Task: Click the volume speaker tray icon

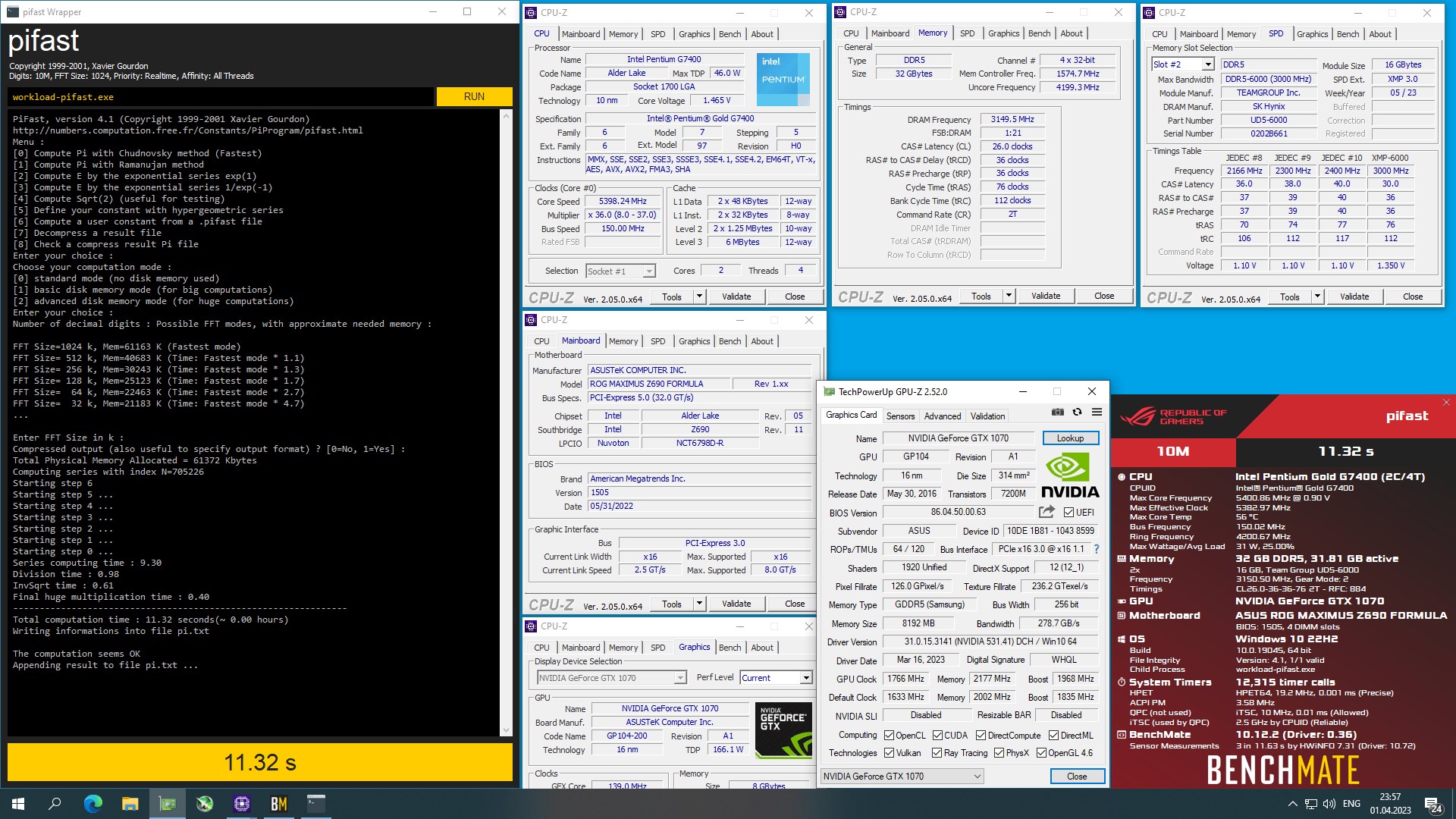Action: tap(1329, 804)
